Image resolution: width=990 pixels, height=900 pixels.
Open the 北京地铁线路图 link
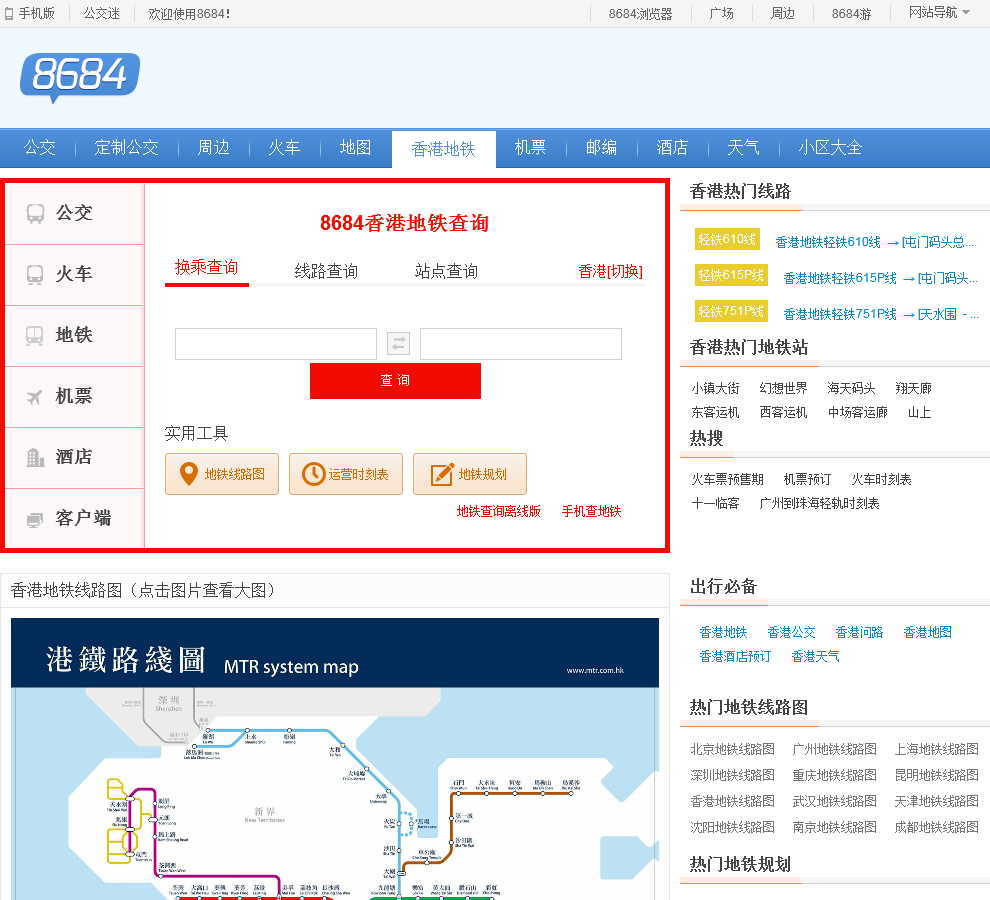[732, 749]
